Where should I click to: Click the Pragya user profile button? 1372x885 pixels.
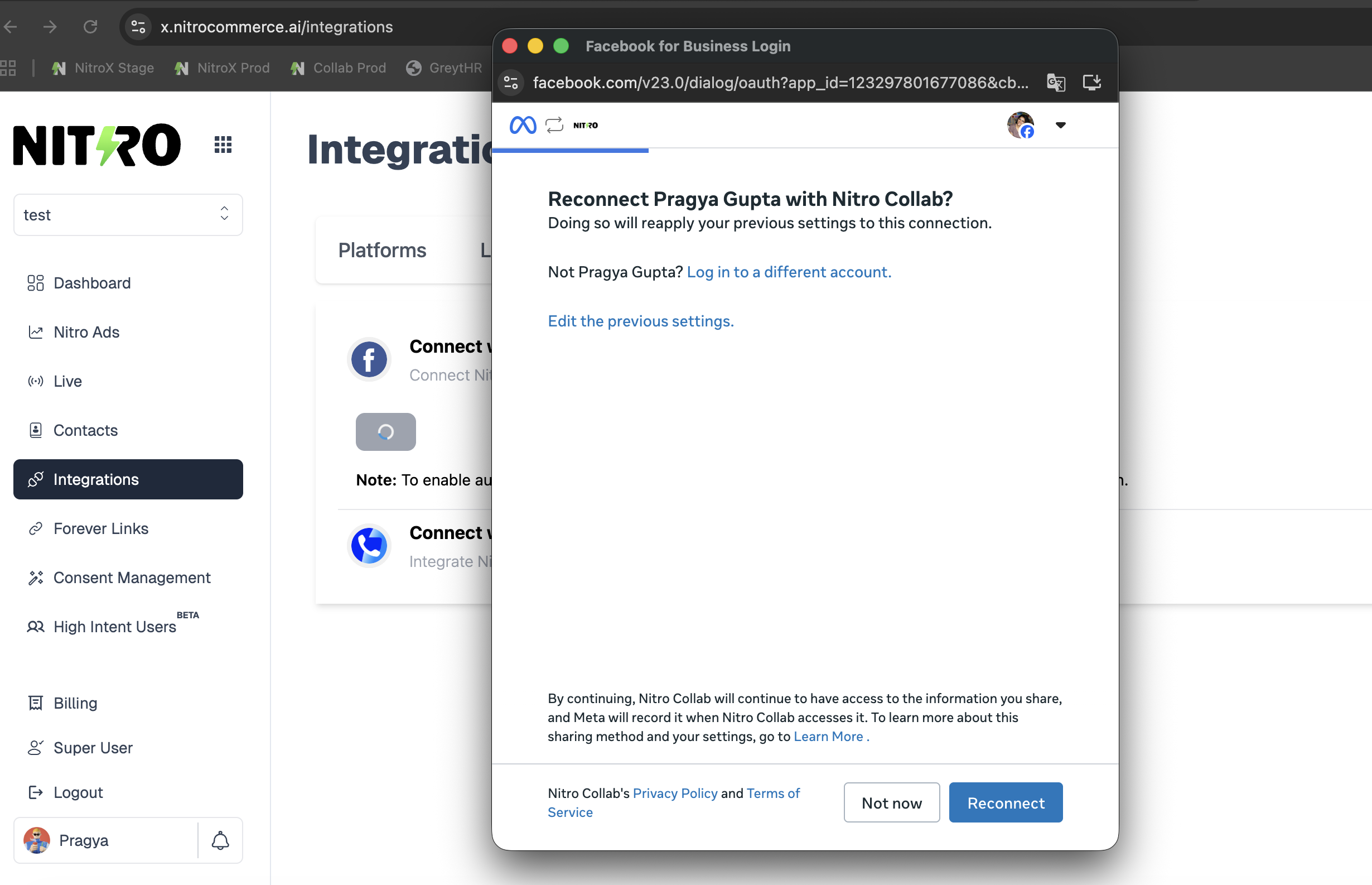pyautogui.click(x=105, y=841)
